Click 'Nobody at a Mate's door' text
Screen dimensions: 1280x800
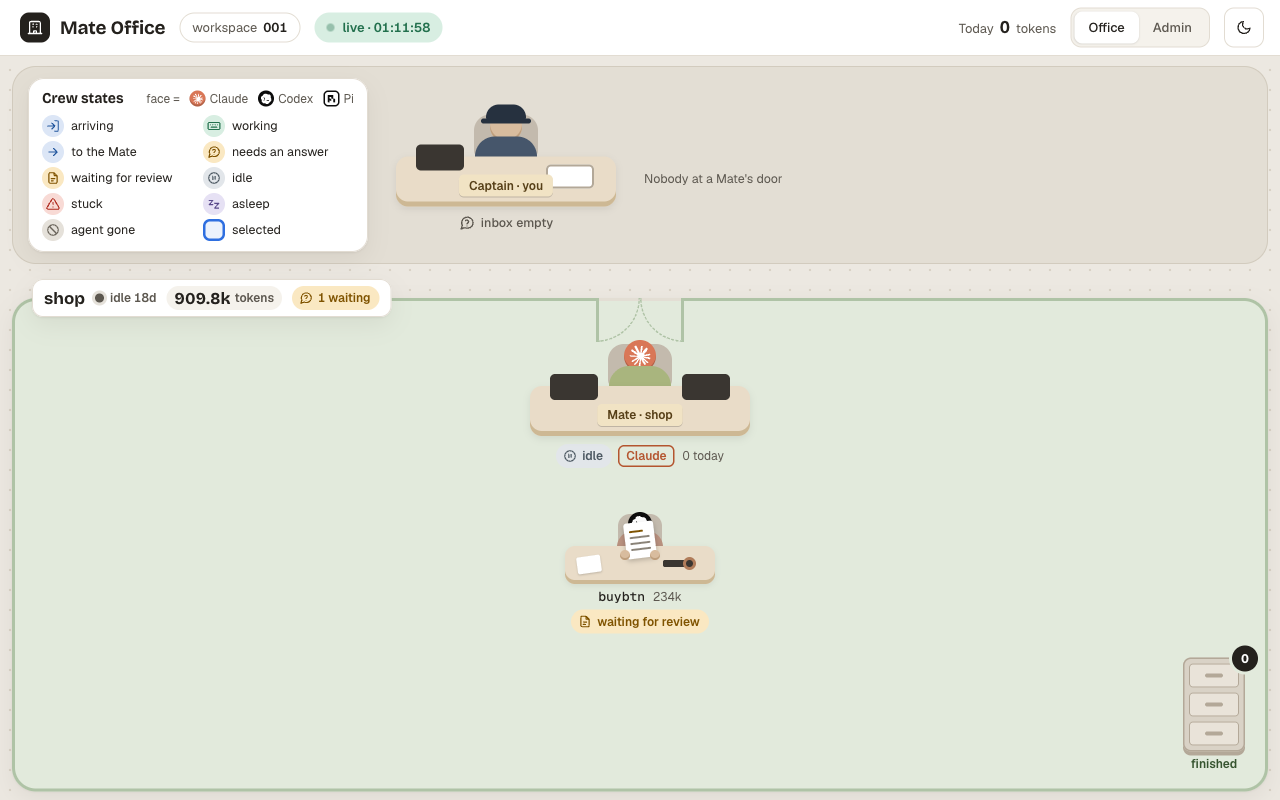tap(713, 179)
